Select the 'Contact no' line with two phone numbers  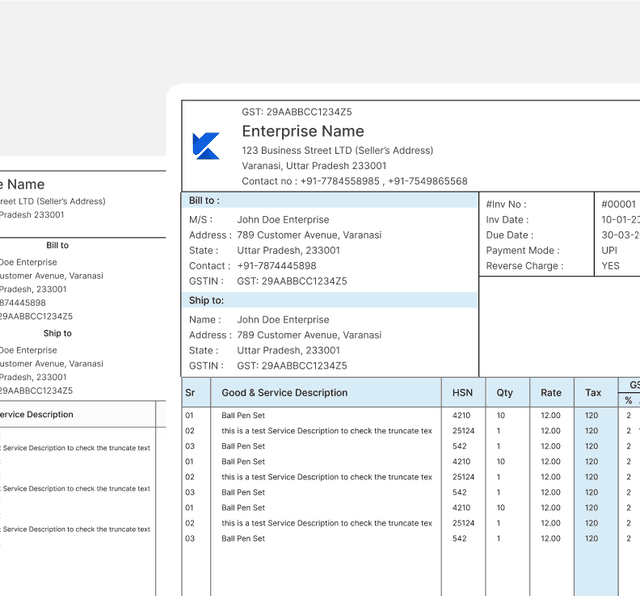tap(355, 181)
